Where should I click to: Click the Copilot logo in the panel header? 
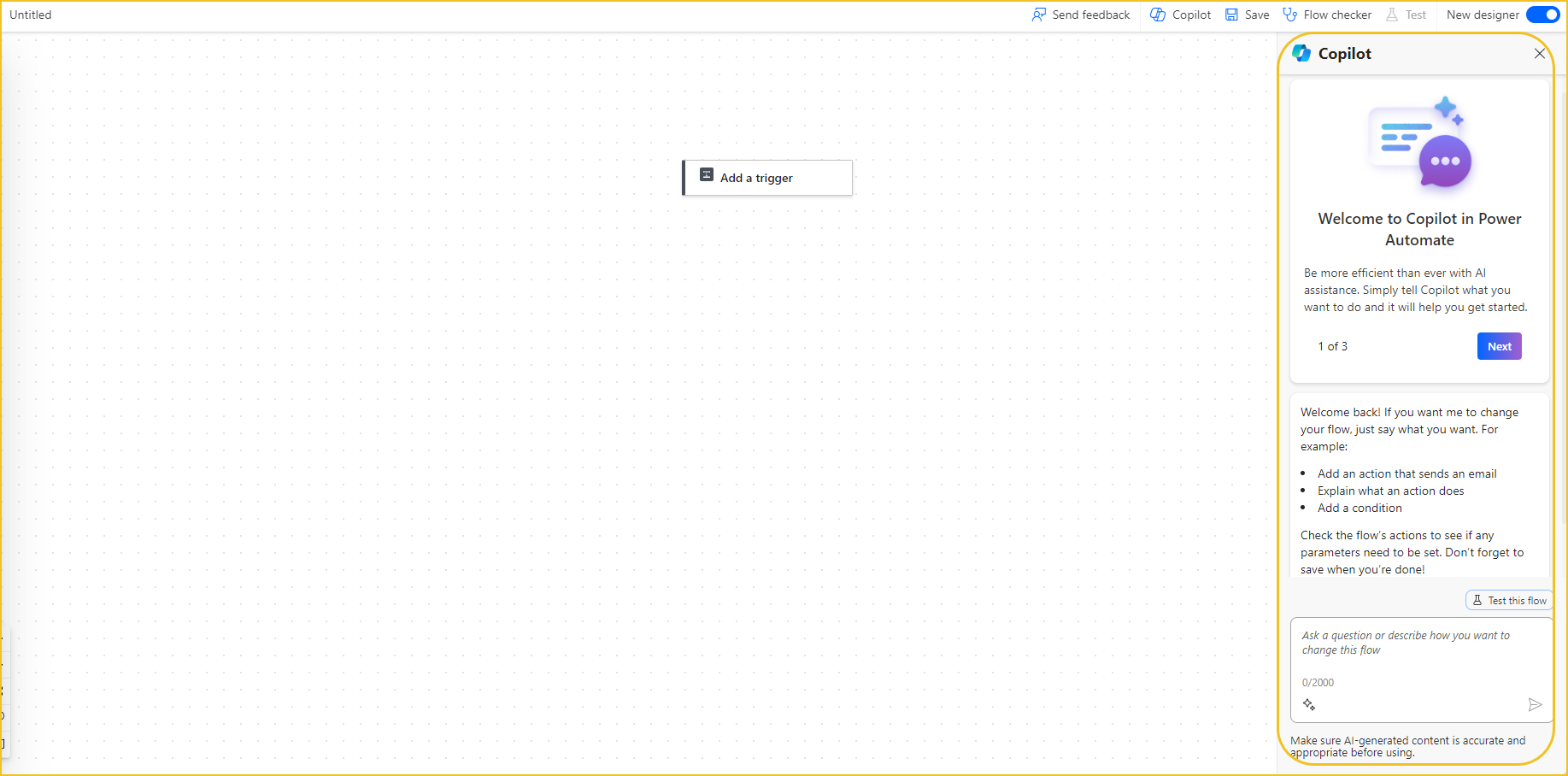pyautogui.click(x=1301, y=53)
